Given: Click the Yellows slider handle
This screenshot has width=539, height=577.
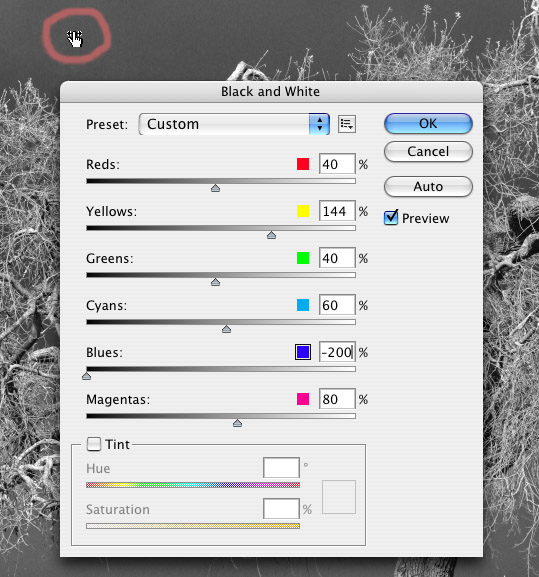Looking at the screenshot, I should click(272, 235).
